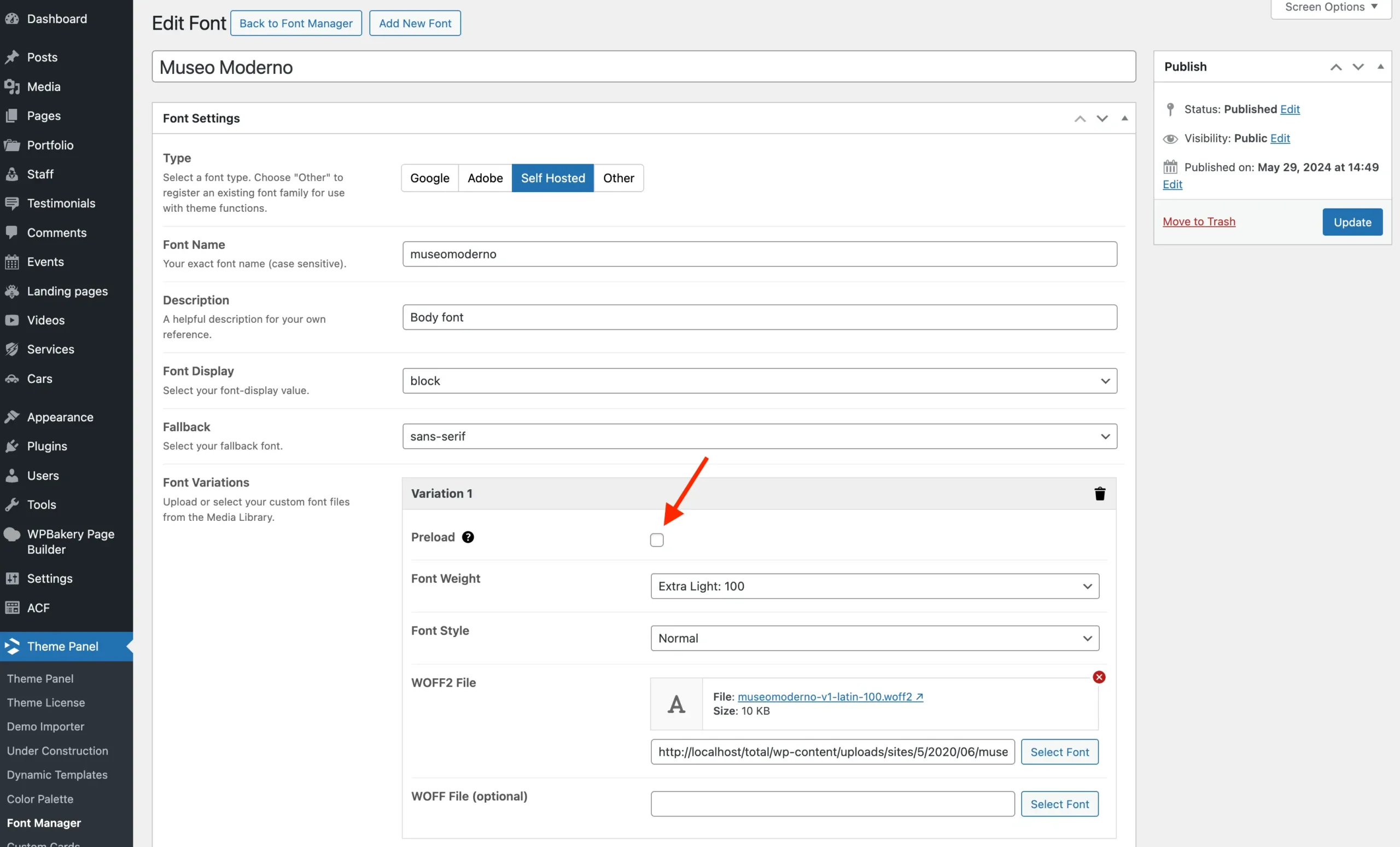This screenshot has height=847, width=1400.
Task: Click the Update button
Action: click(1352, 222)
